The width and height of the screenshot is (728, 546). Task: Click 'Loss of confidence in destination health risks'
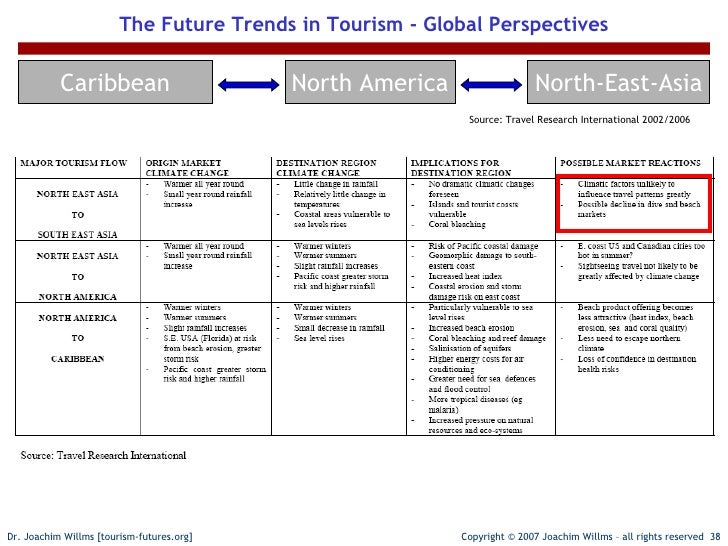(637, 364)
